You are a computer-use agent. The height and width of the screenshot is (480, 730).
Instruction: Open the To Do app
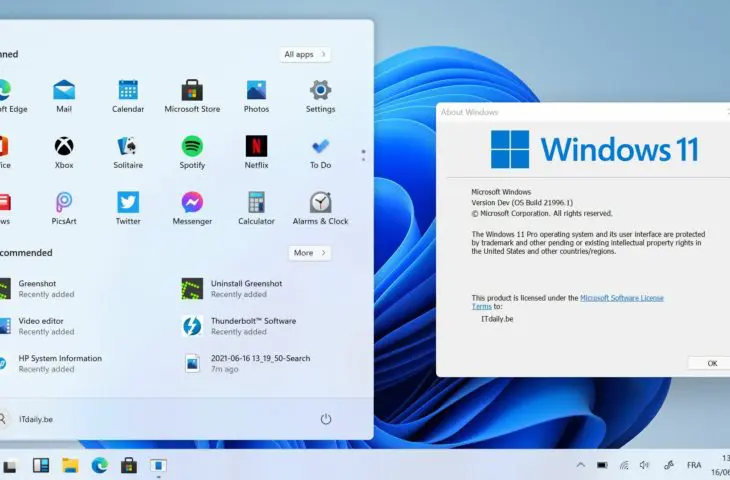click(x=320, y=153)
